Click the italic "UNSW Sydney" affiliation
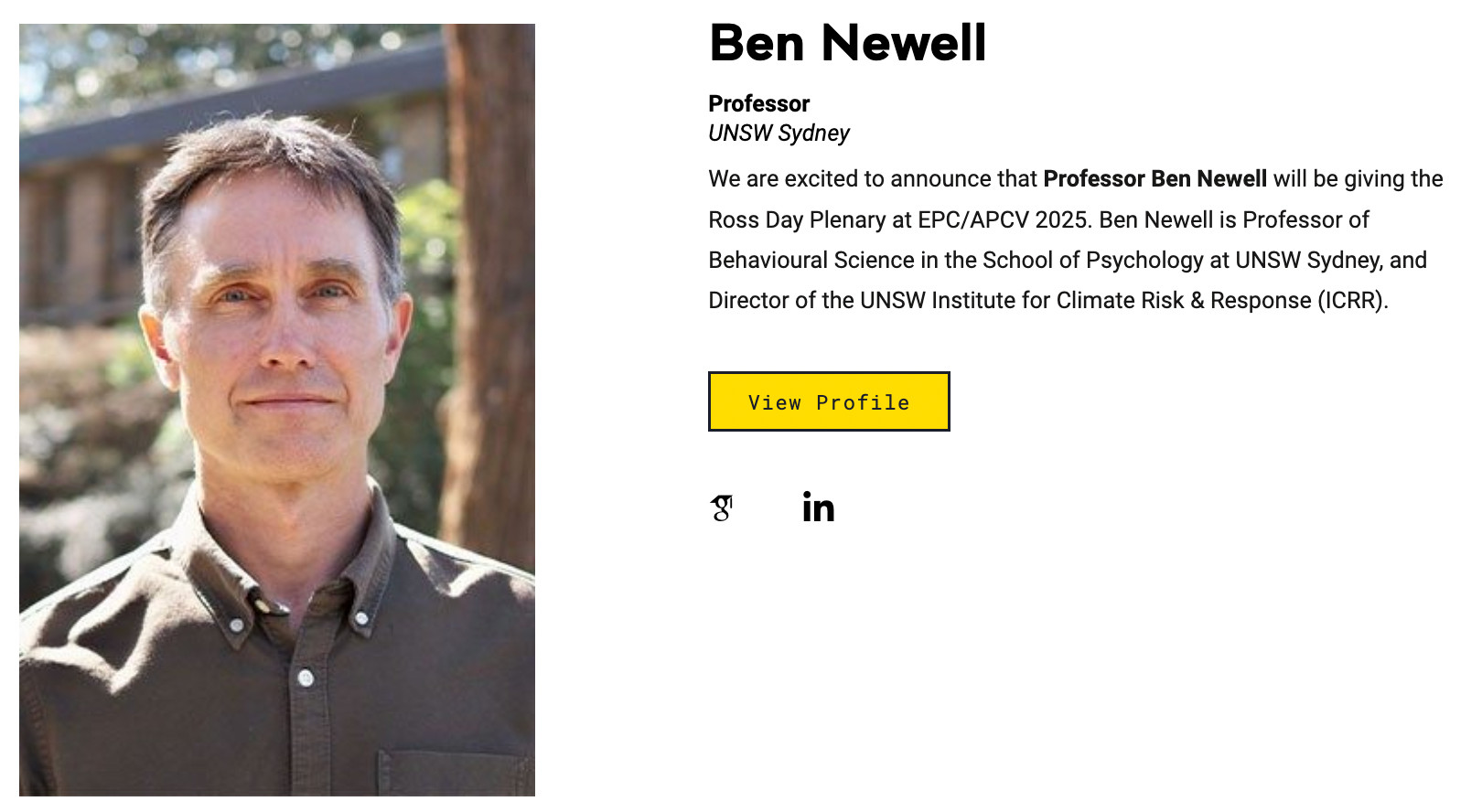 (779, 134)
